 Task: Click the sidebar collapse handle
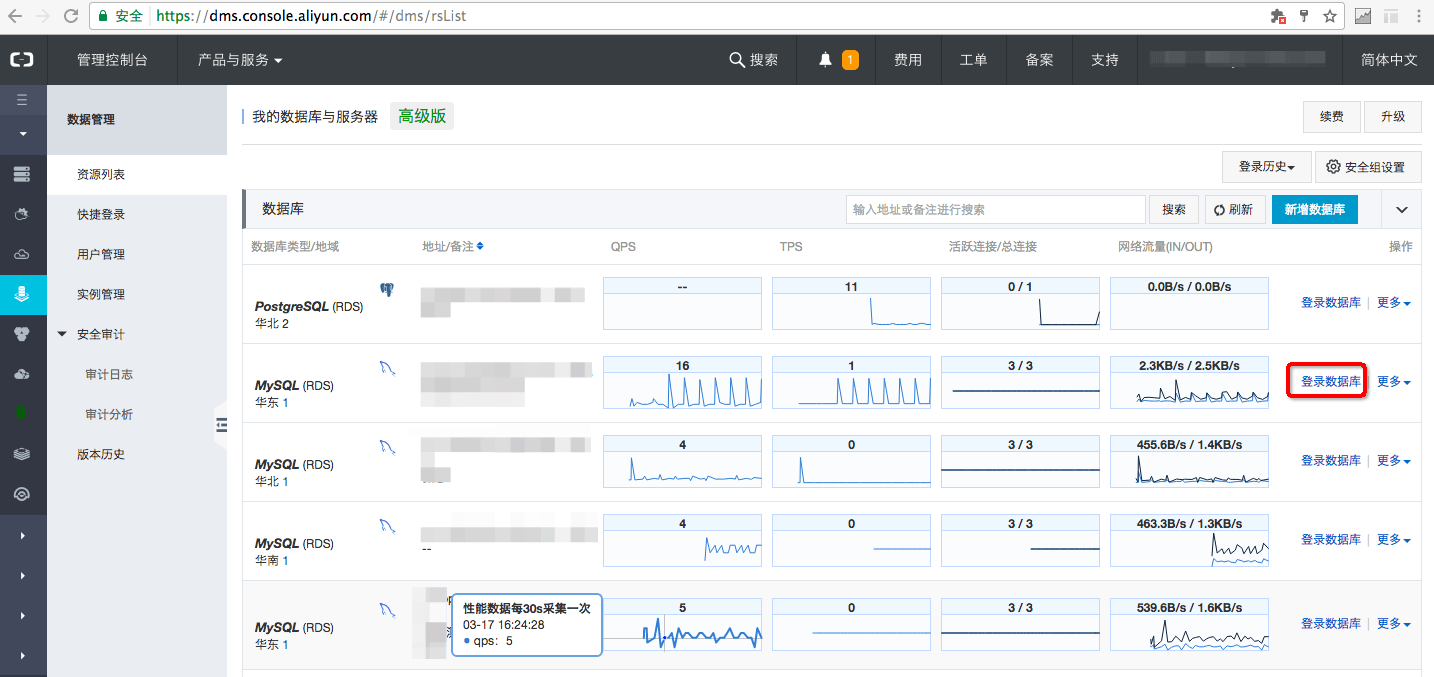pyautogui.click(x=221, y=427)
